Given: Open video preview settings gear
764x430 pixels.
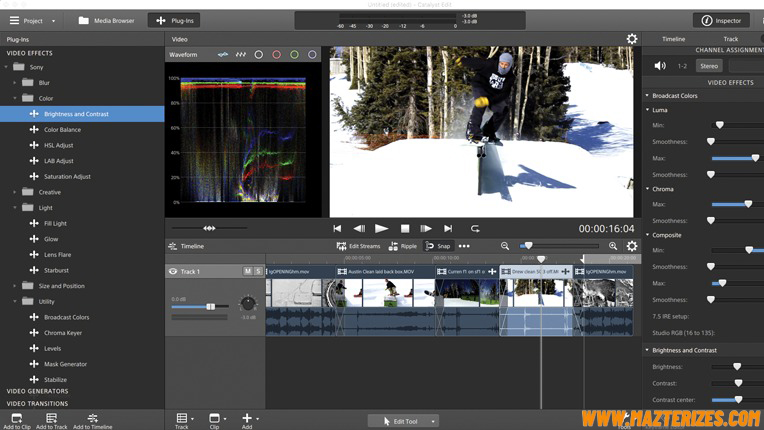Looking at the screenshot, I should [631, 39].
